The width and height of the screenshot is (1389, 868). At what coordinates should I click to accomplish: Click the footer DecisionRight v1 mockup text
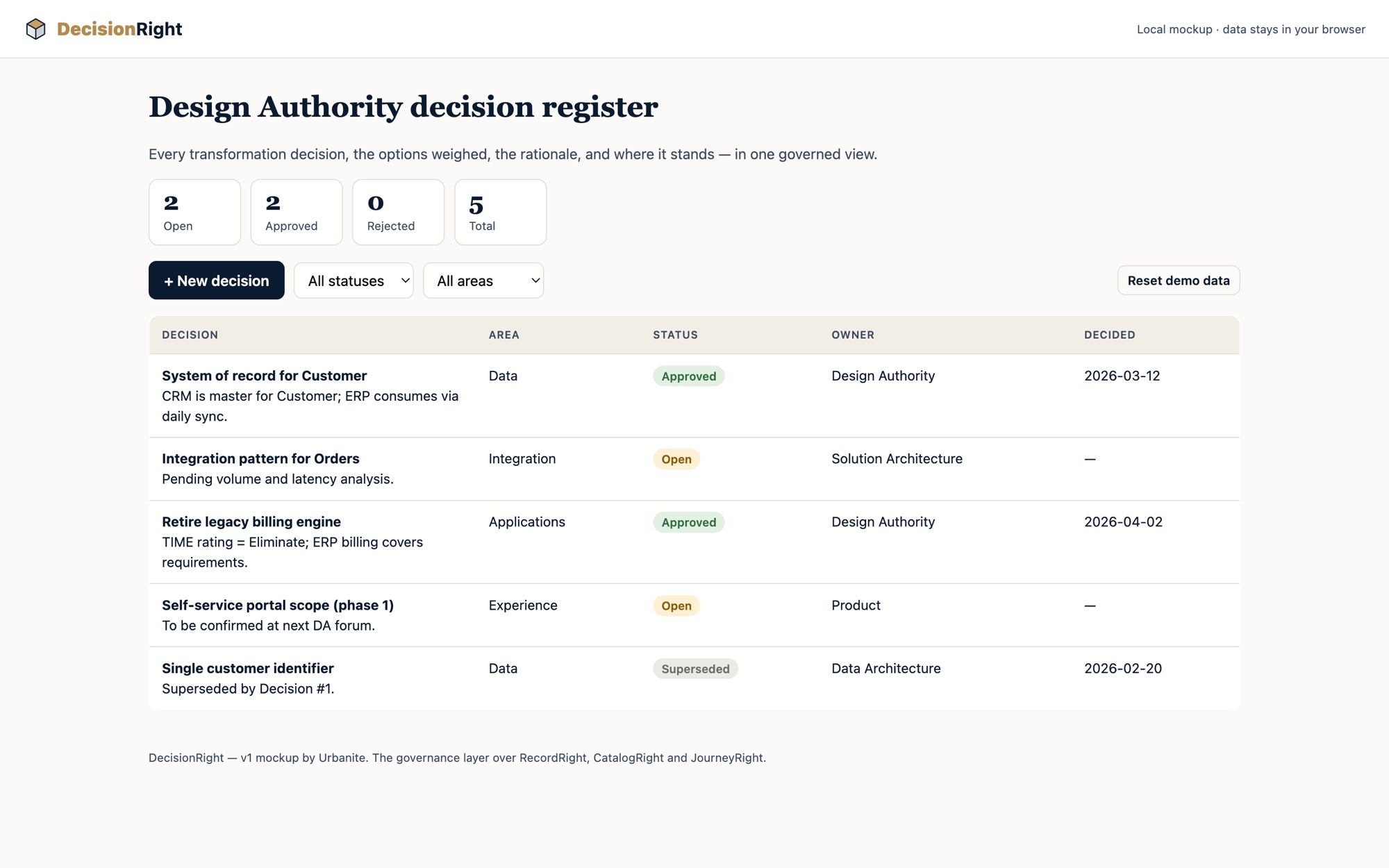pyautogui.click(x=457, y=758)
